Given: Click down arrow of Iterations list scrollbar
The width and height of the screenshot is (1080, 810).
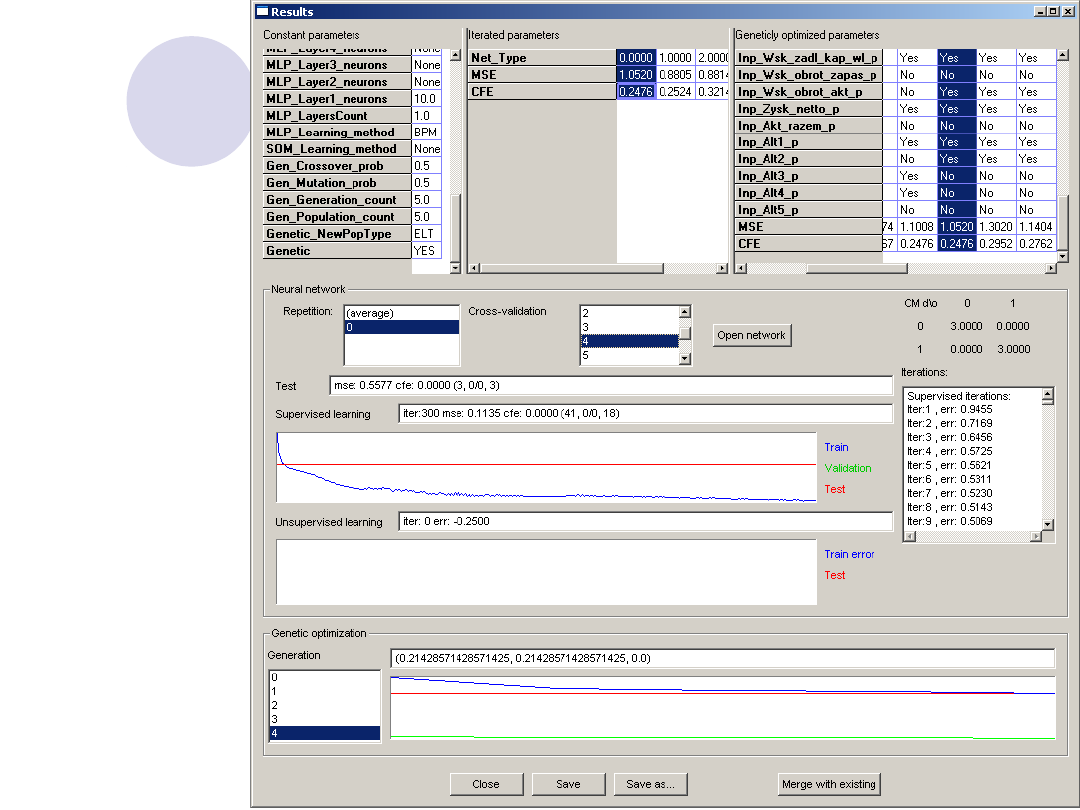Looking at the screenshot, I should (x=1047, y=524).
